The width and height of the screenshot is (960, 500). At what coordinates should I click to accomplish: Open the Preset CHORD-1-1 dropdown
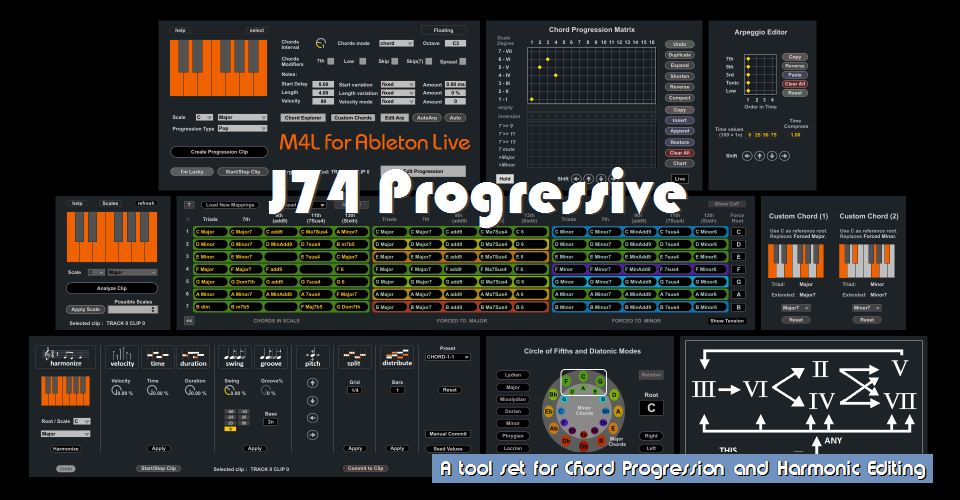pyautogui.click(x=448, y=357)
